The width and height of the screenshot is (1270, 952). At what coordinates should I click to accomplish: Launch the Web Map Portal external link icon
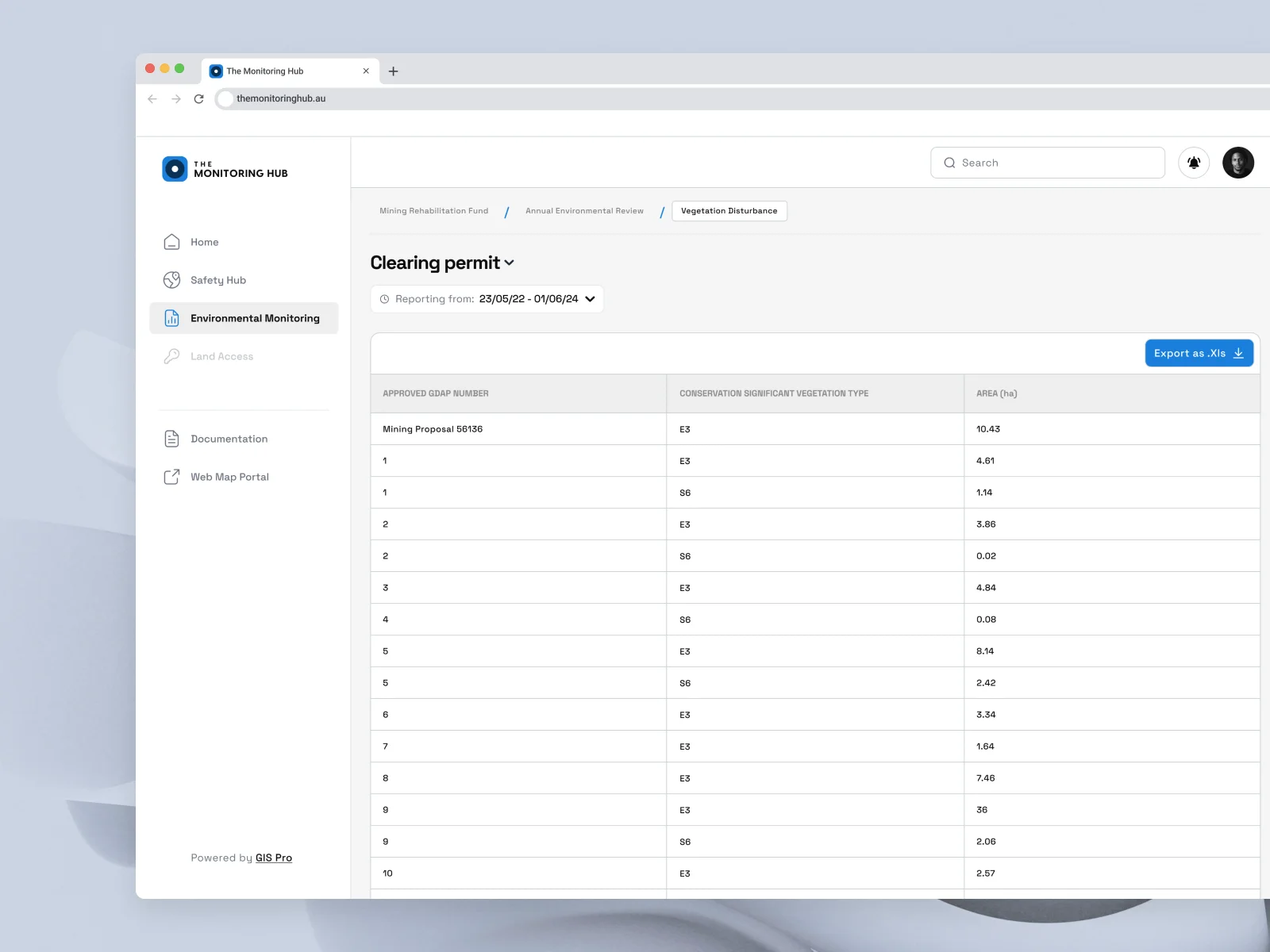point(171,477)
